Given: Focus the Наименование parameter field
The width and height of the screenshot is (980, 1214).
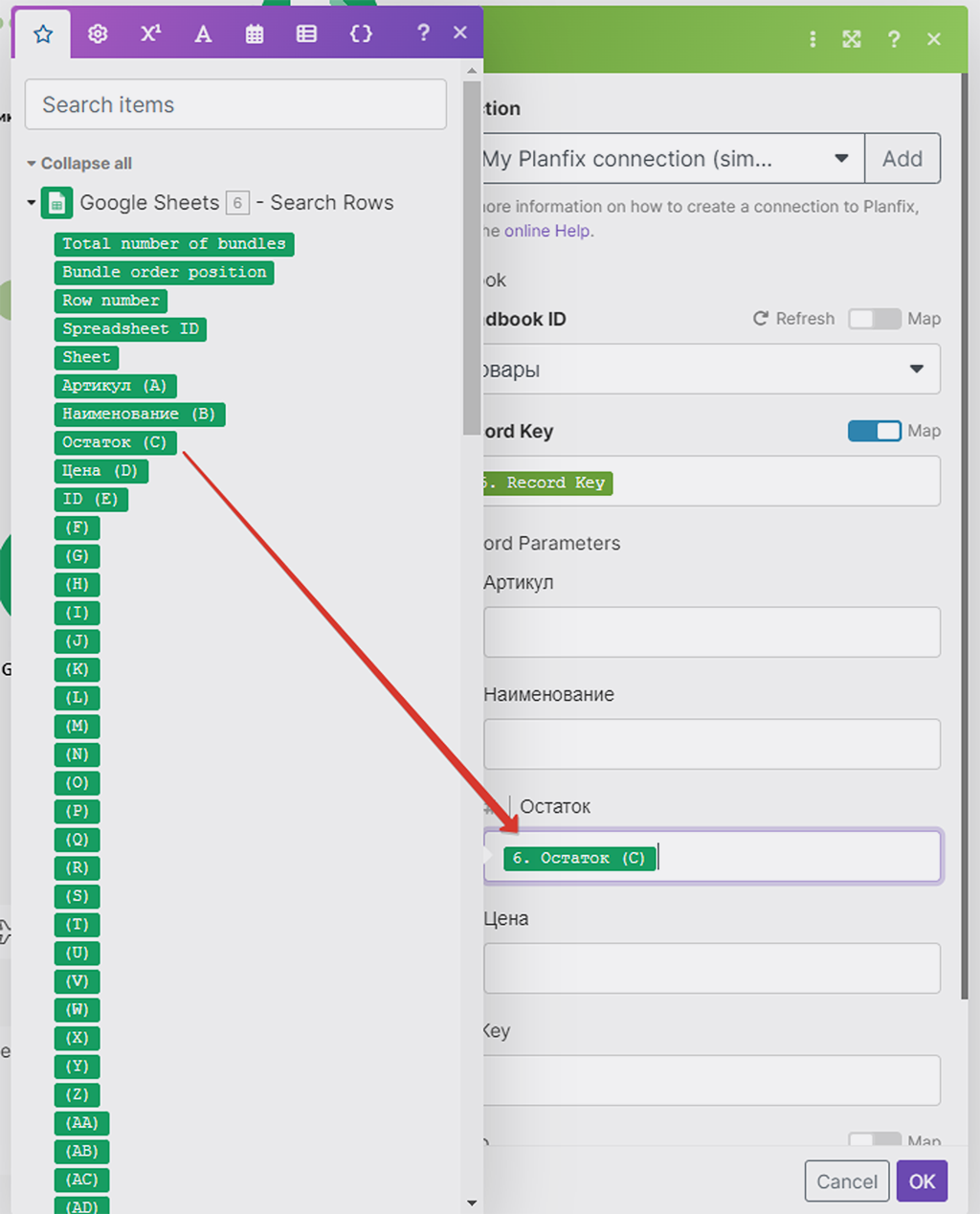Looking at the screenshot, I should click(712, 744).
